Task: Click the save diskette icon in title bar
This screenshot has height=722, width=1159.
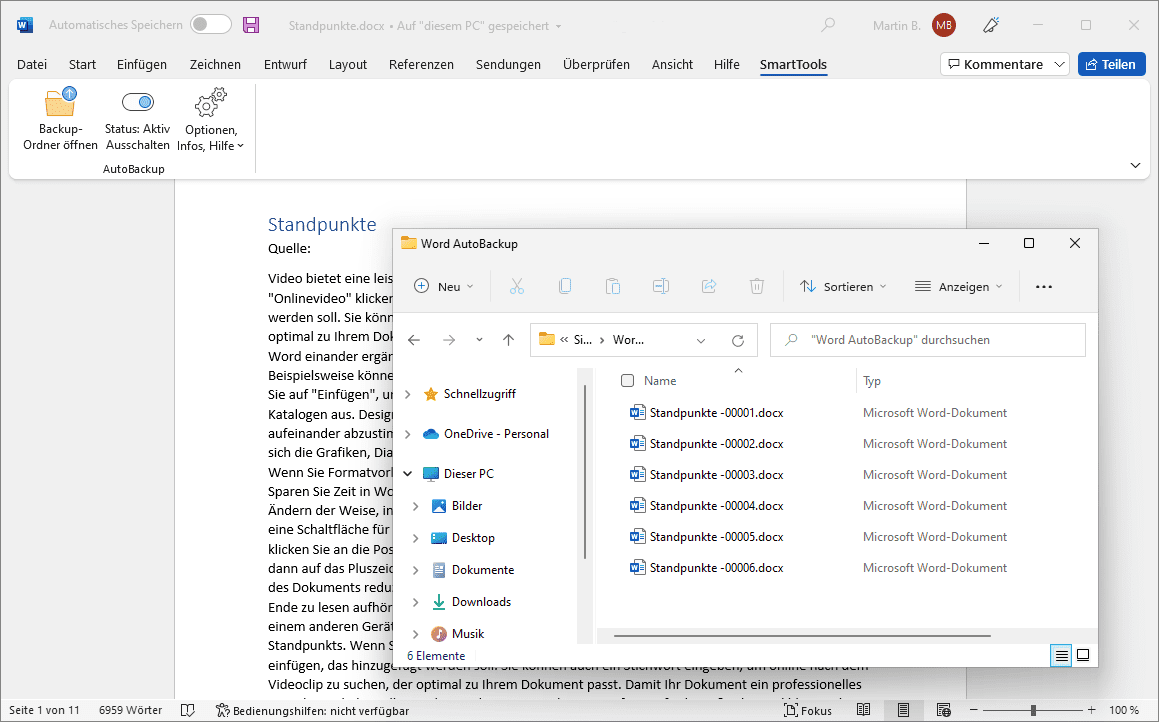Action: coord(251,25)
